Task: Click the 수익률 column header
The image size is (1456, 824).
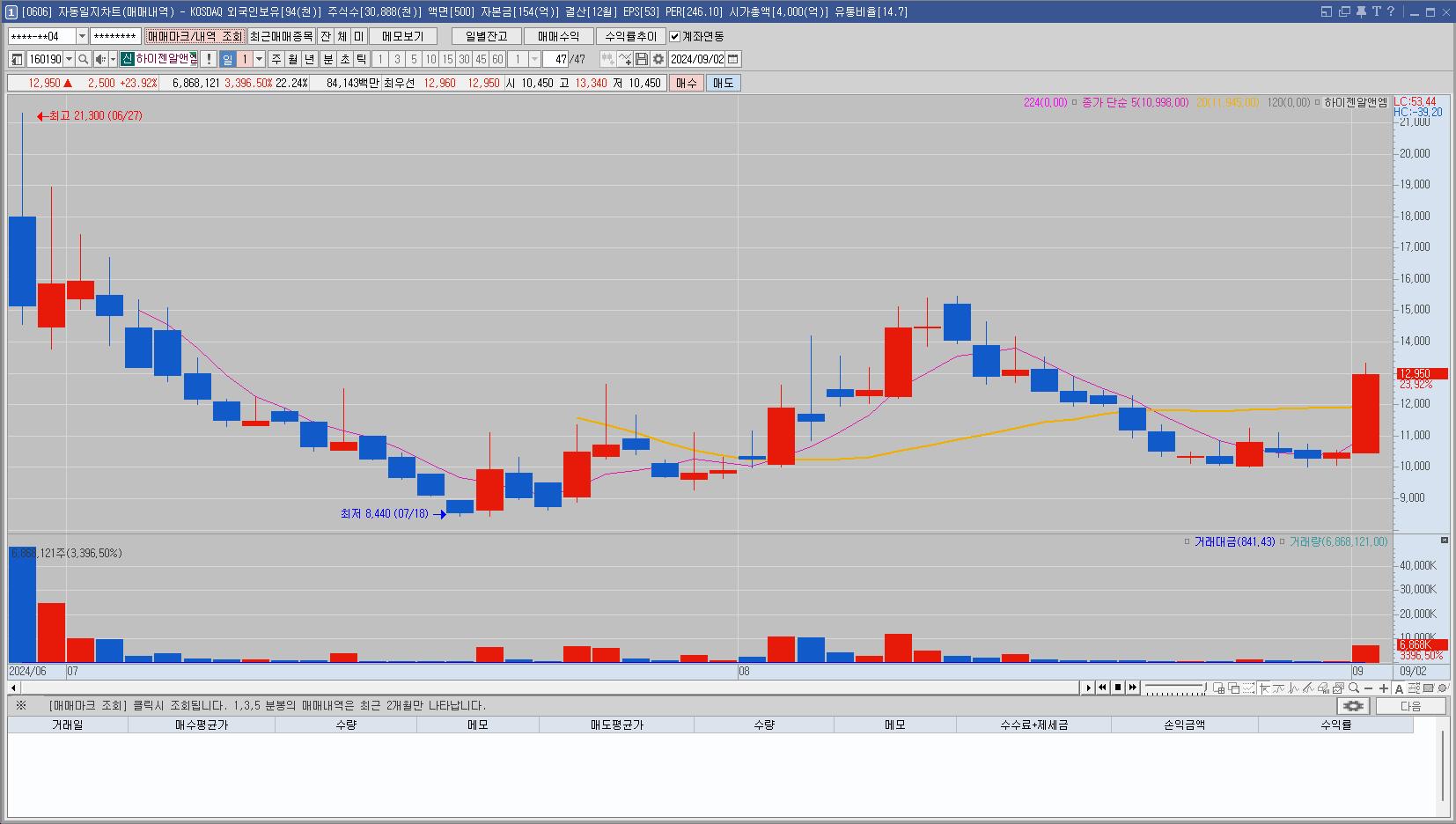Action: coord(1335,725)
